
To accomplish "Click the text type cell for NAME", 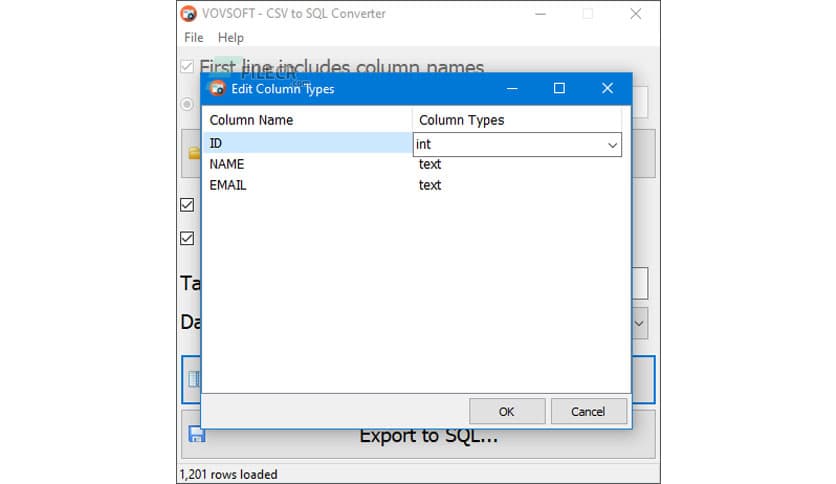I will [430, 164].
